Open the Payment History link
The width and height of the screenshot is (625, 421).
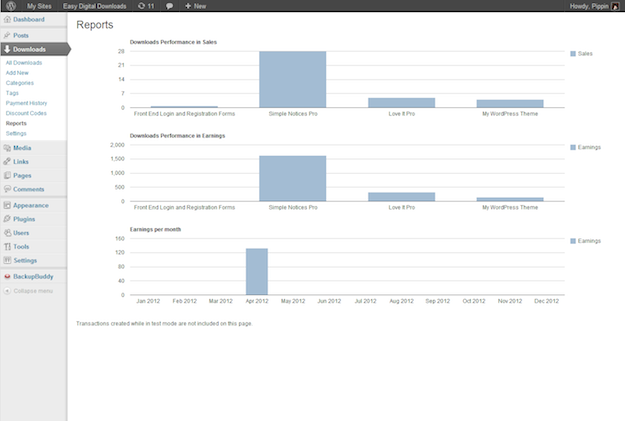pos(26,103)
